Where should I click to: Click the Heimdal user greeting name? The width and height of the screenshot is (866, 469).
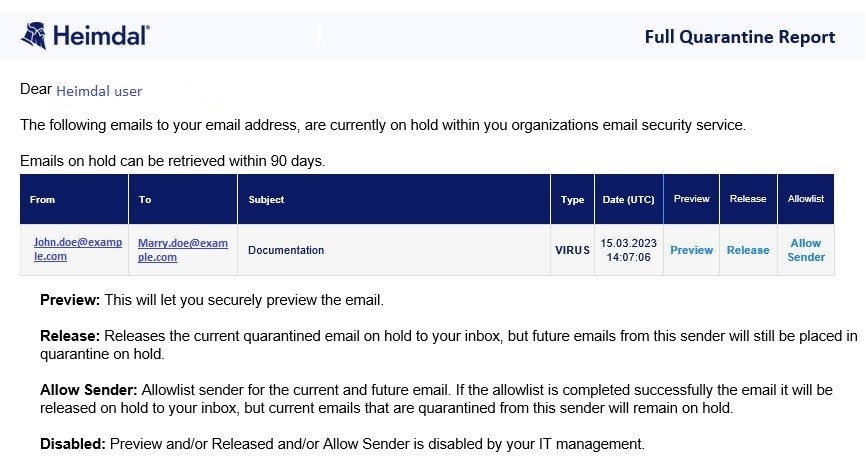point(99,91)
